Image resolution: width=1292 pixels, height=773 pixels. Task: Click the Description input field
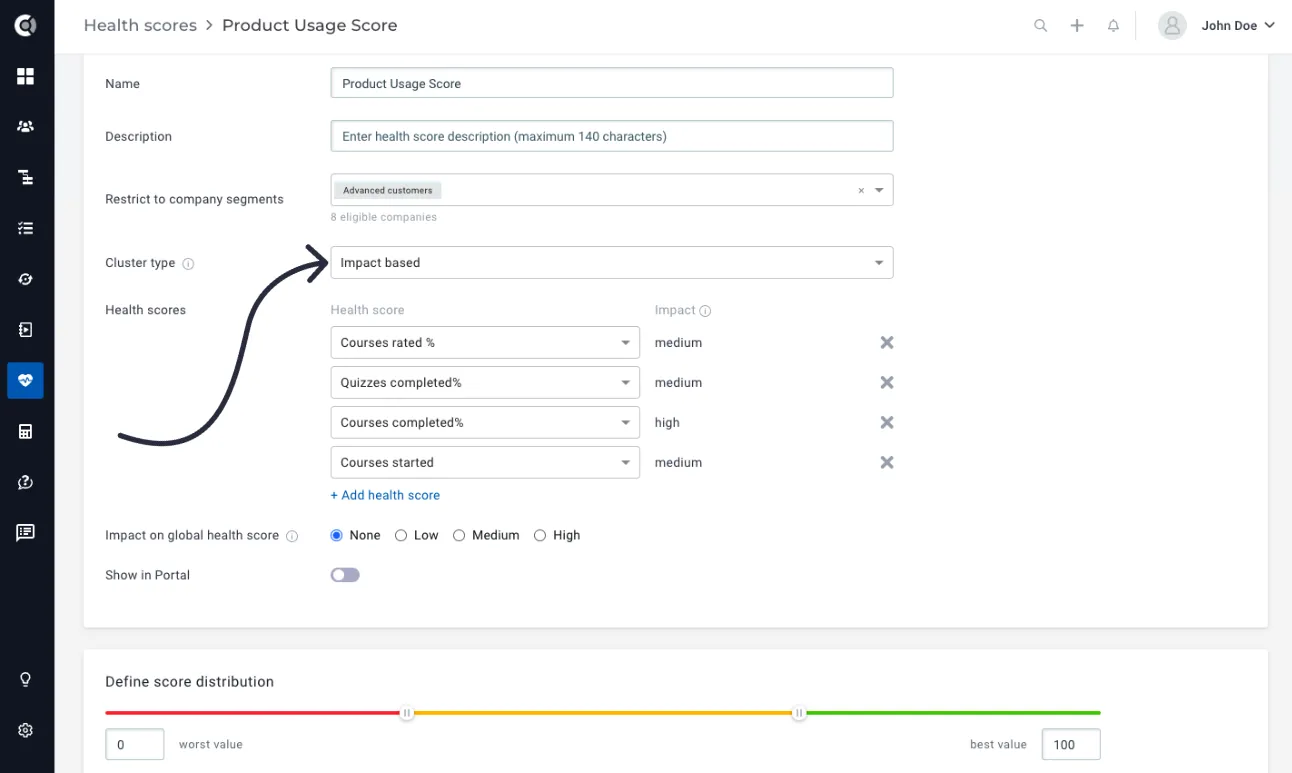(612, 136)
